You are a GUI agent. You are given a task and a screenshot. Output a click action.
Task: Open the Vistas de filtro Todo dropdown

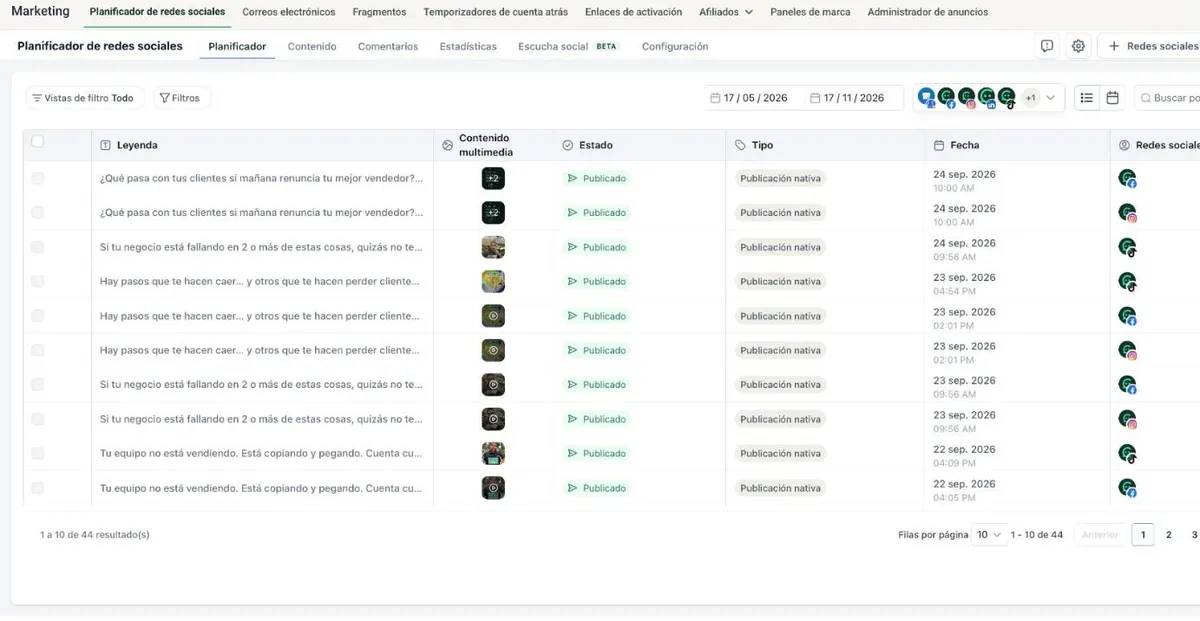84,98
